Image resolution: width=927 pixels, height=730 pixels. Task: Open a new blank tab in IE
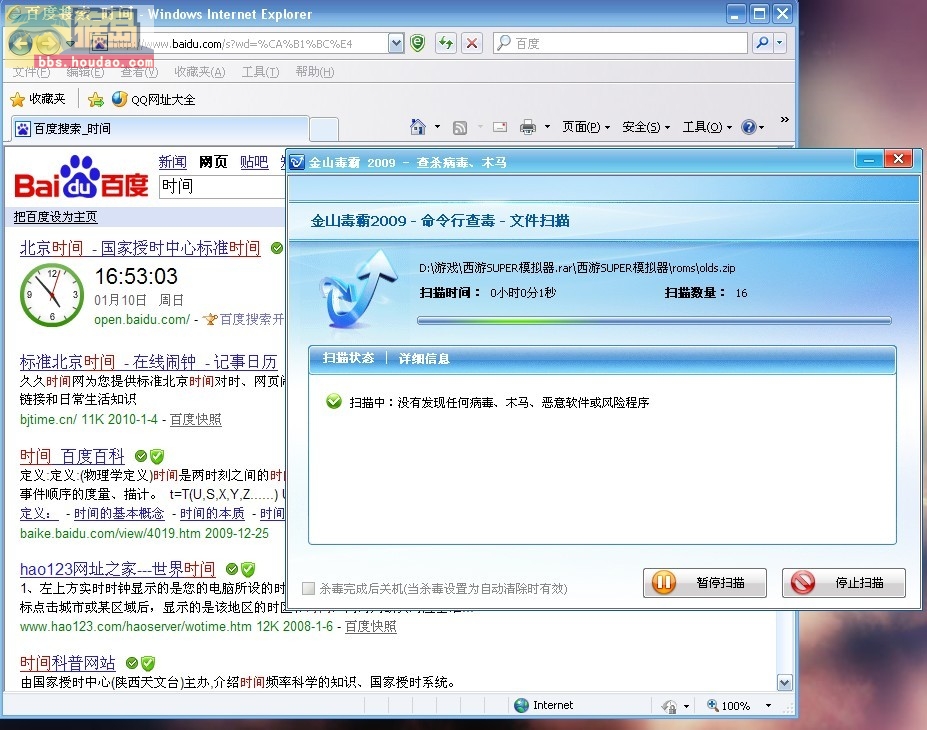pyautogui.click(x=324, y=129)
